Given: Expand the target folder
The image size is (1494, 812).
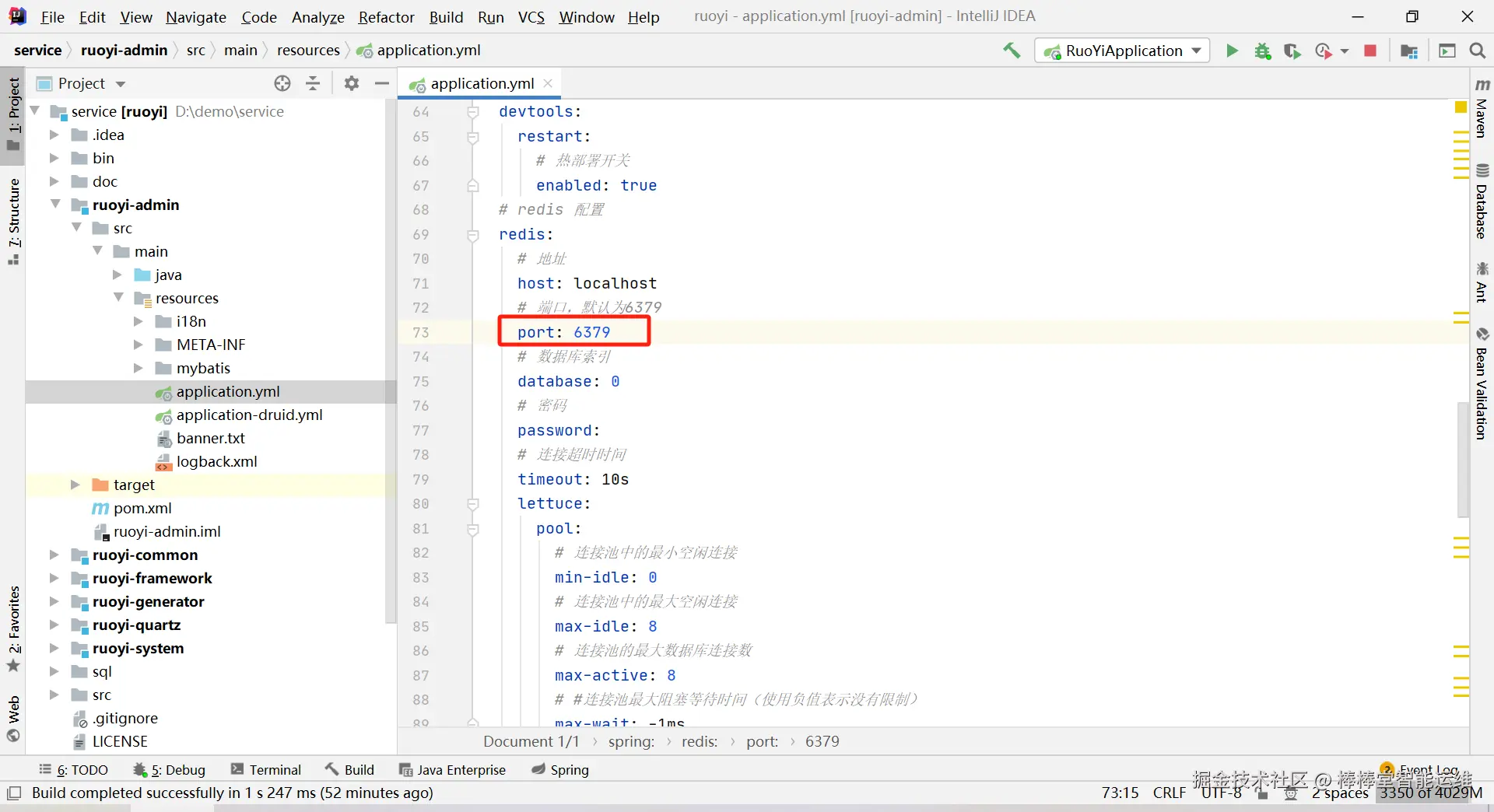Looking at the screenshot, I should (75, 485).
